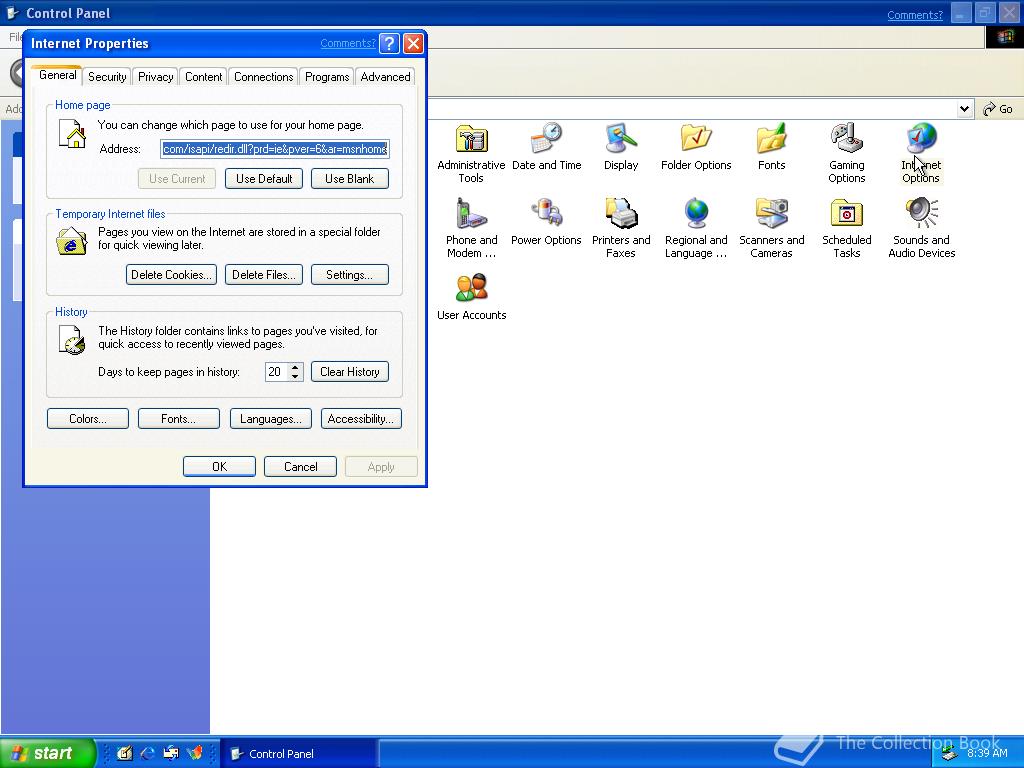Select Internet Options icon in Control Panel
The image size is (1024, 768).
click(921, 138)
